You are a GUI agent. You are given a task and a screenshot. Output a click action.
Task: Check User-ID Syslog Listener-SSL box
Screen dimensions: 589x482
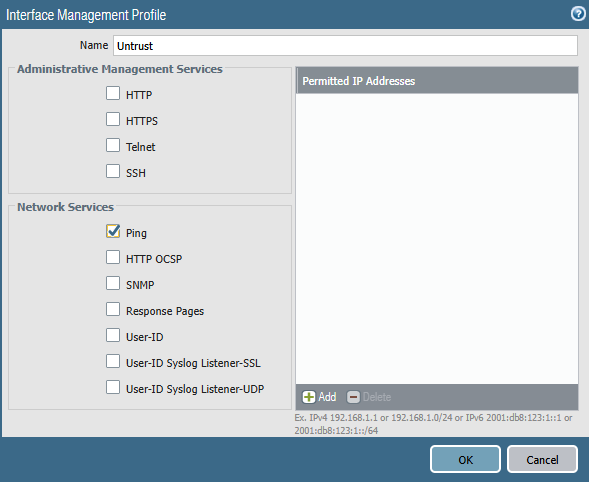[113, 361]
